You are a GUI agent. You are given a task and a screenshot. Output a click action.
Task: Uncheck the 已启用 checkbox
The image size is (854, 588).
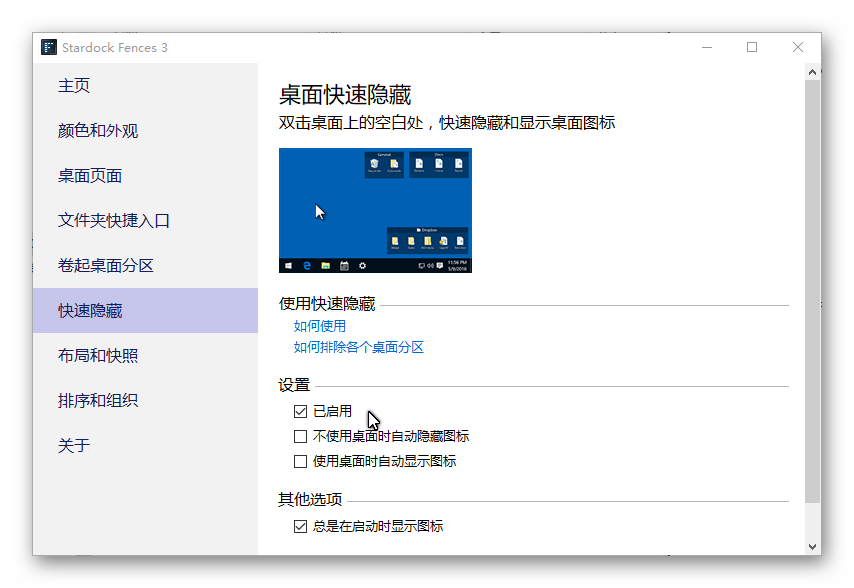[300, 411]
